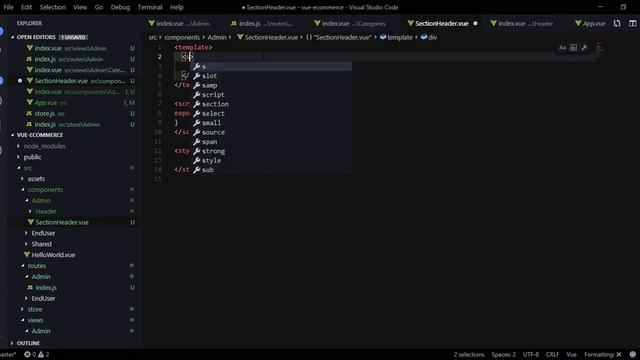Open the File menu
The width and height of the screenshot is (640, 360).
click(8, 7)
